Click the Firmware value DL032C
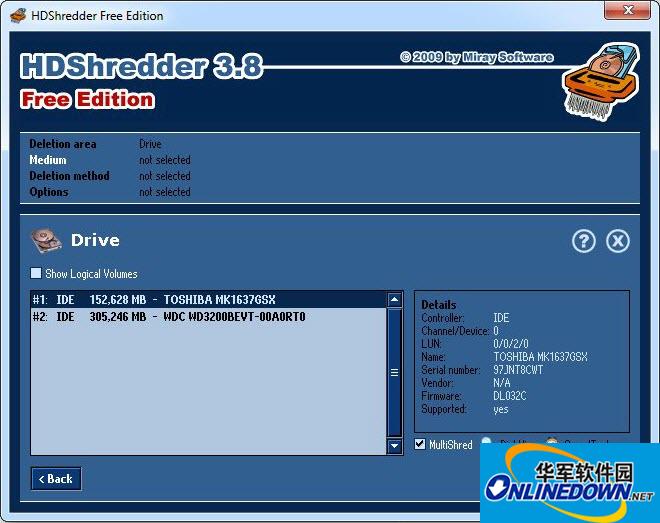660x523 pixels. click(x=510, y=396)
